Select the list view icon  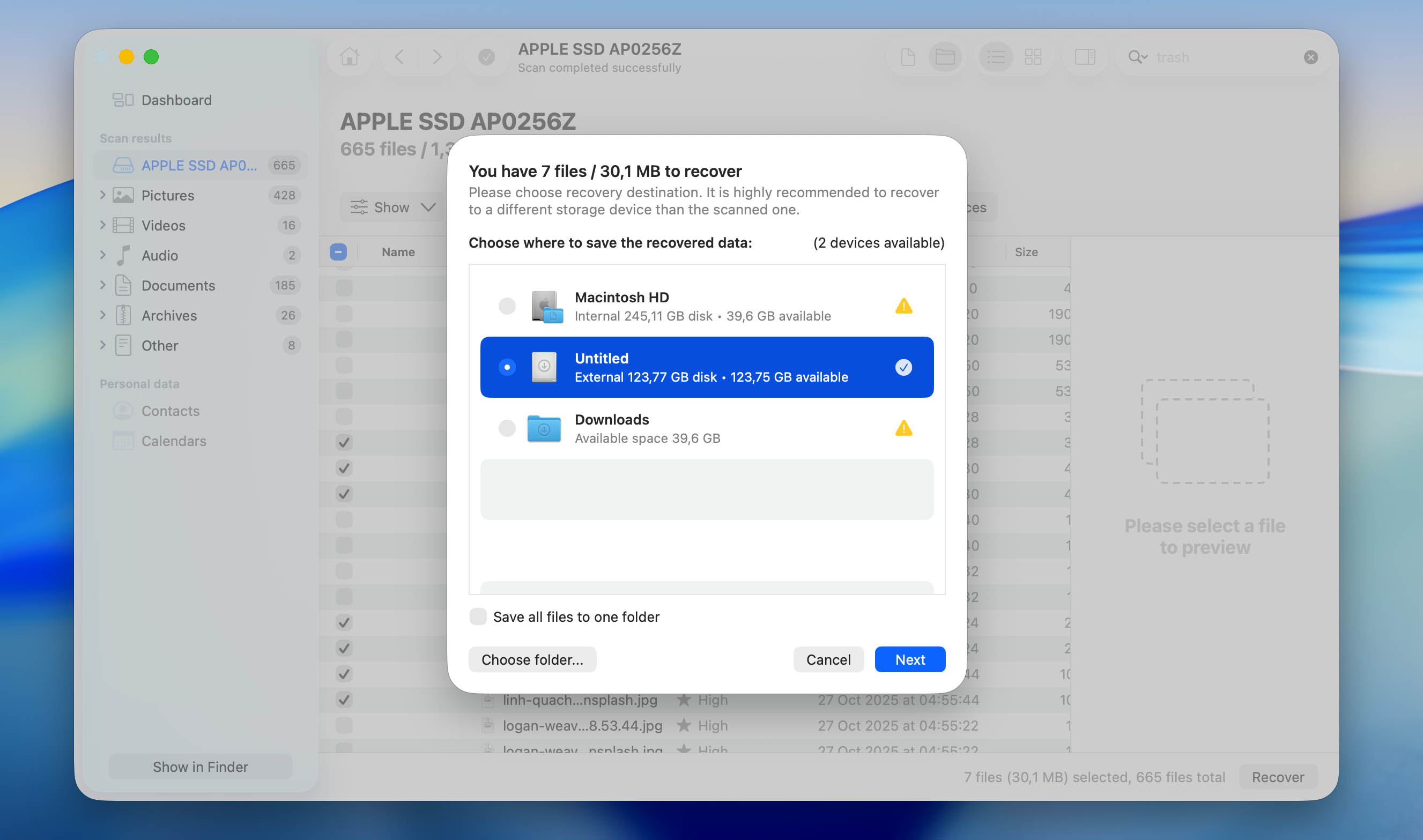[x=996, y=57]
